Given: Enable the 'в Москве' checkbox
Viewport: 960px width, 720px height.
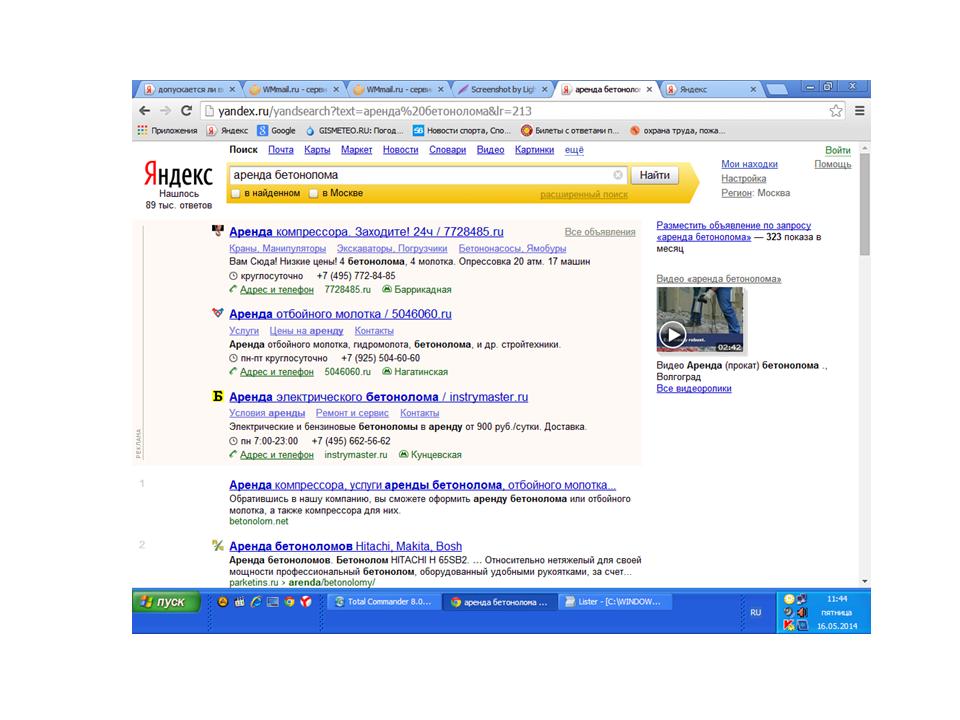Looking at the screenshot, I should (313, 193).
